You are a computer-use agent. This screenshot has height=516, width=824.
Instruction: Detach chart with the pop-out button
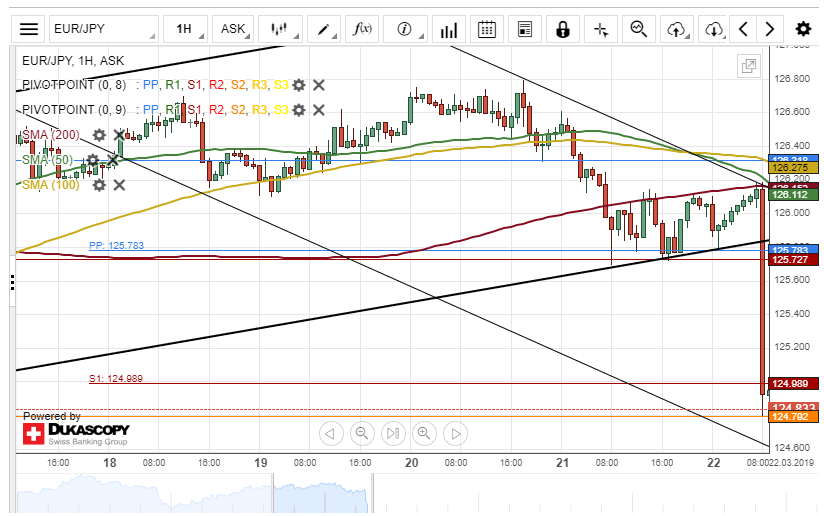[x=747, y=66]
